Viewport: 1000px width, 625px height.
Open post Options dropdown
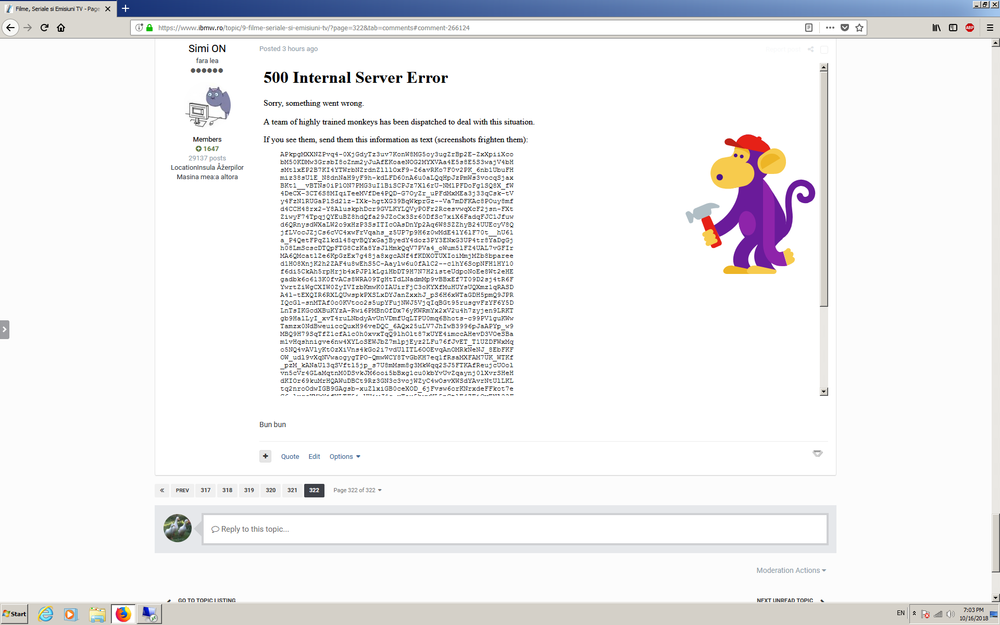[344, 457]
